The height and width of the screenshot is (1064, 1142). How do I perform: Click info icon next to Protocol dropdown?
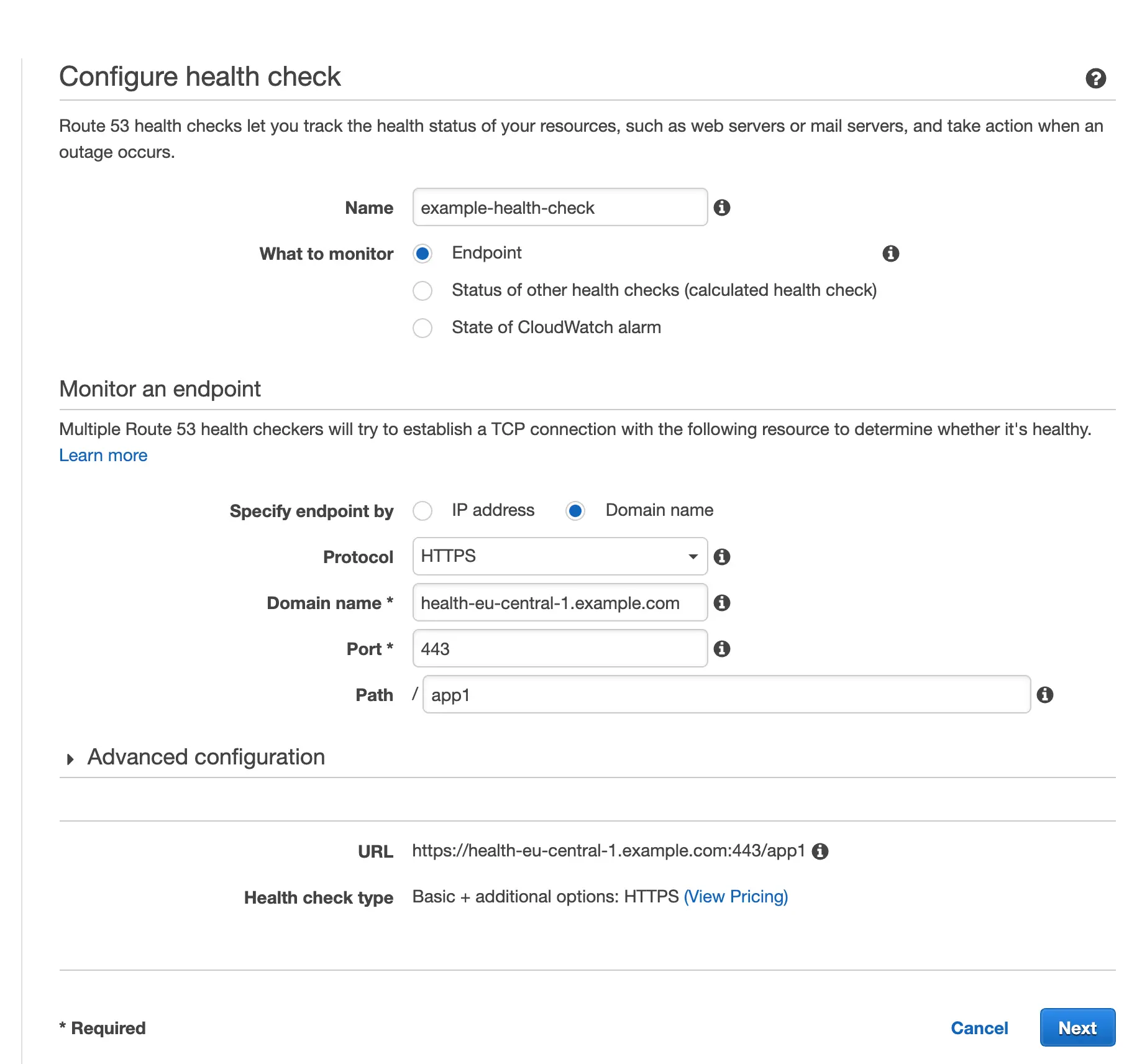point(721,557)
